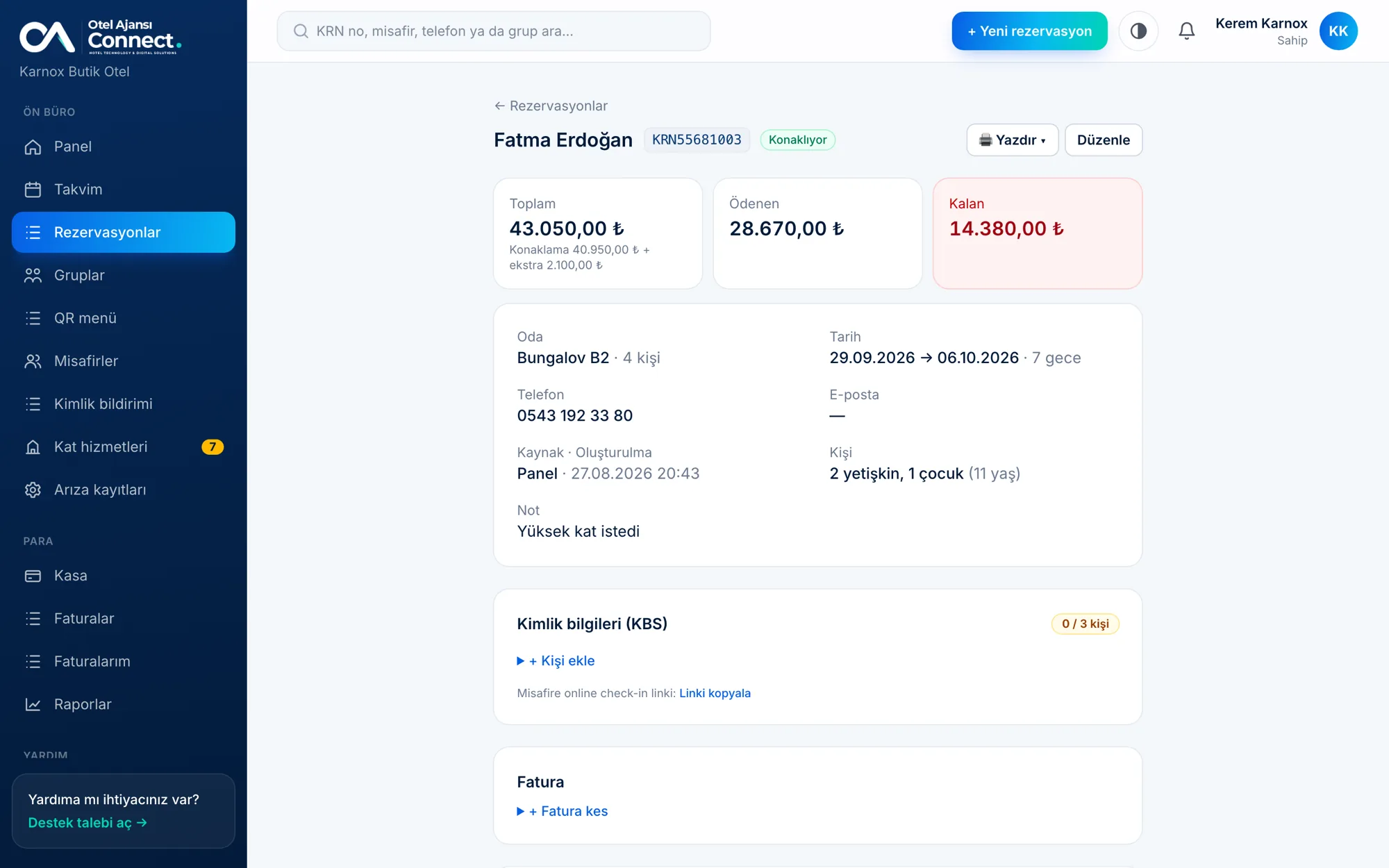Click the 0 / 3 kişi badge
The image size is (1389, 868).
point(1085,624)
